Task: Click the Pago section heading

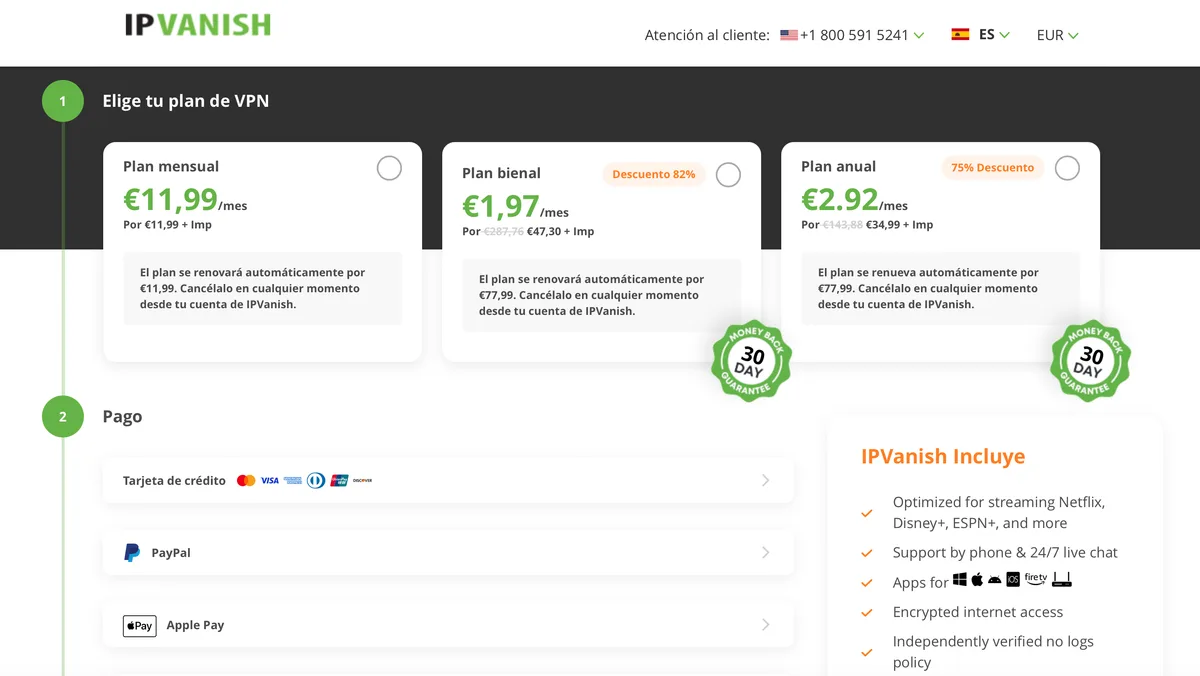Action: [x=122, y=417]
